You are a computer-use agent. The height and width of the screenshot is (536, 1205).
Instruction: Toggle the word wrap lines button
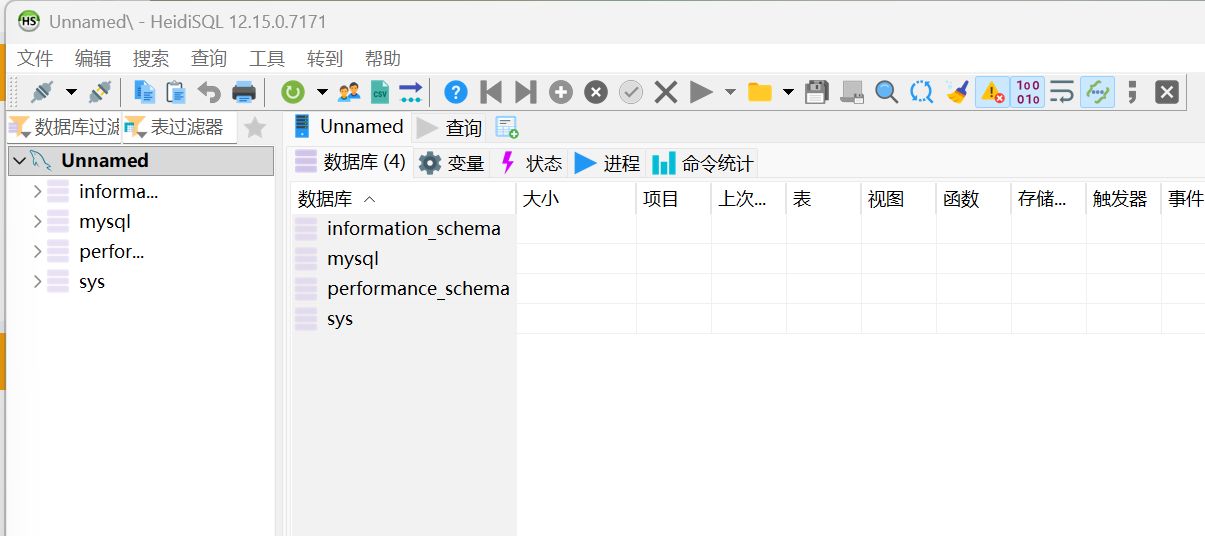click(1062, 92)
